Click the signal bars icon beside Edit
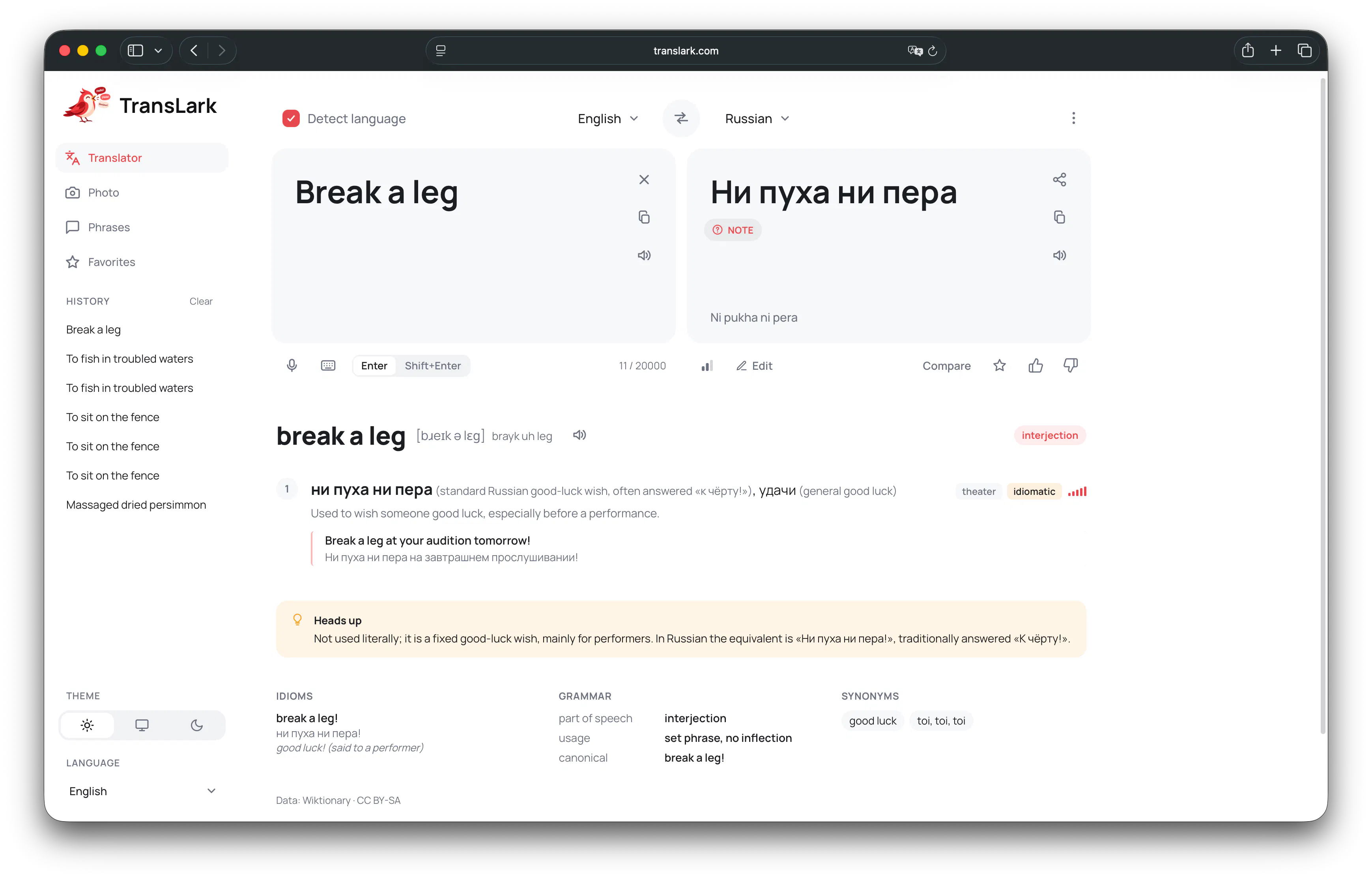Viewport: 1372px width, 880px height. coord(707,366)
